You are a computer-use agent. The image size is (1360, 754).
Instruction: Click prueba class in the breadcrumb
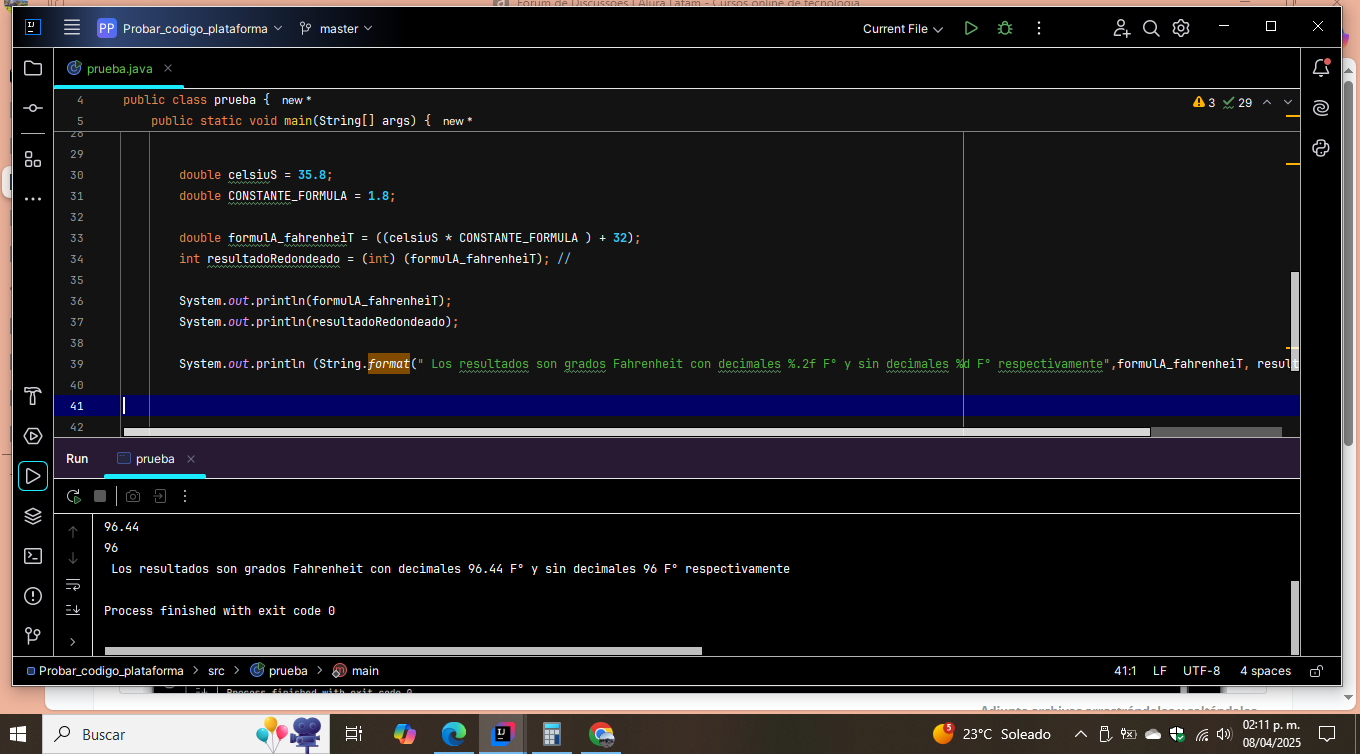click(x=279, y=671)
